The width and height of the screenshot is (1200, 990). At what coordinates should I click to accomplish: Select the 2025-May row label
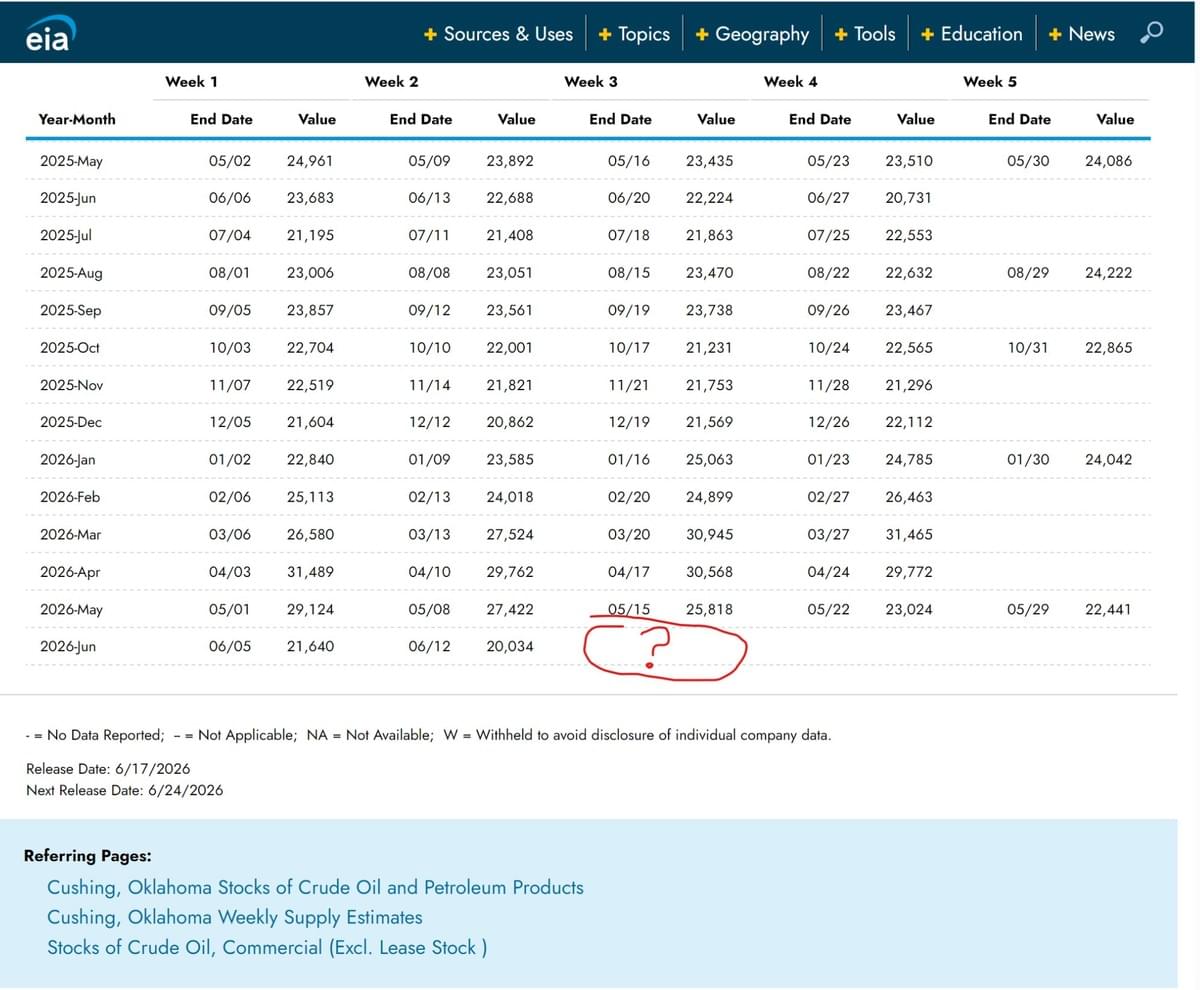pyautogui.click(x=71, y=160)
